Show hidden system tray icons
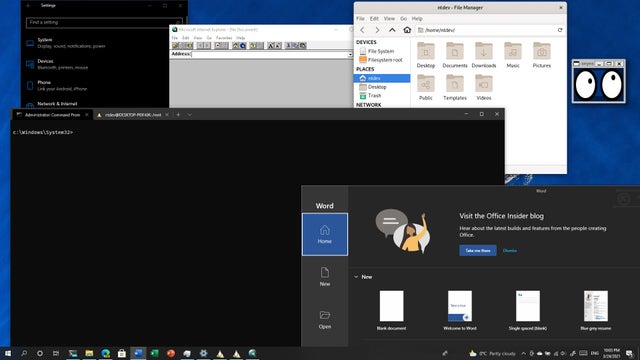Image resolution: width=640 pixels, height=360 pixels. pyautogui.click(x=524, y=353)
